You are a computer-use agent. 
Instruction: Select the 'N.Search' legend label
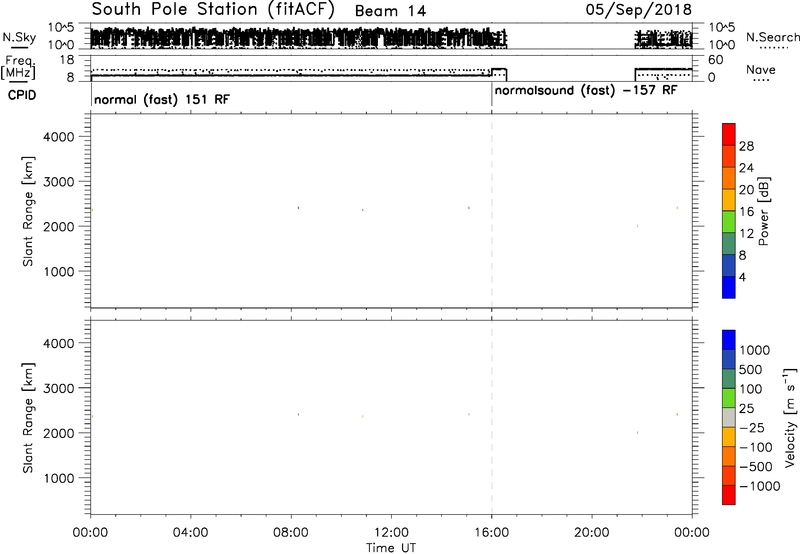point(772,37)
